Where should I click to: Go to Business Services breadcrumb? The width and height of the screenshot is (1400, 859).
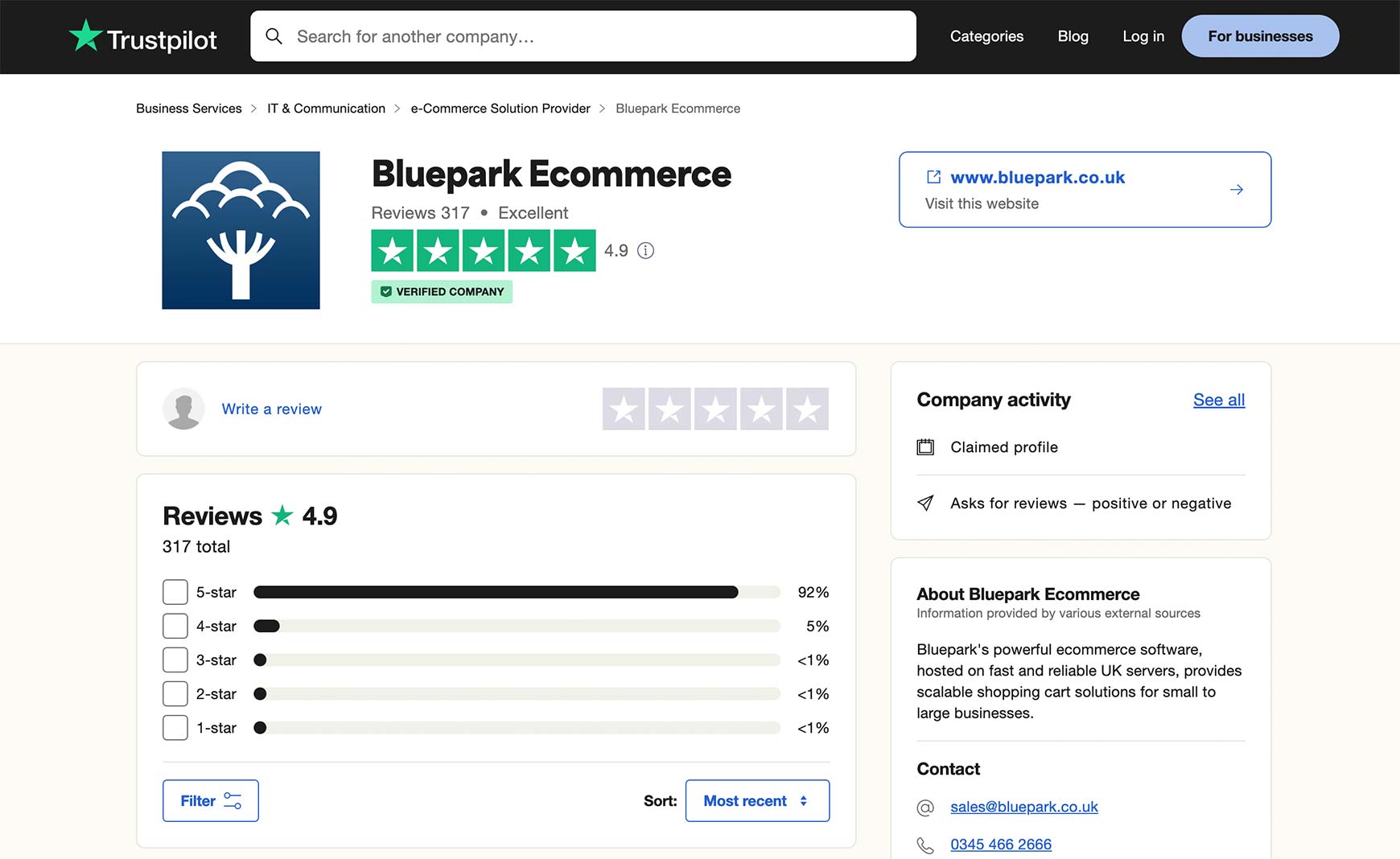point(189,109)
